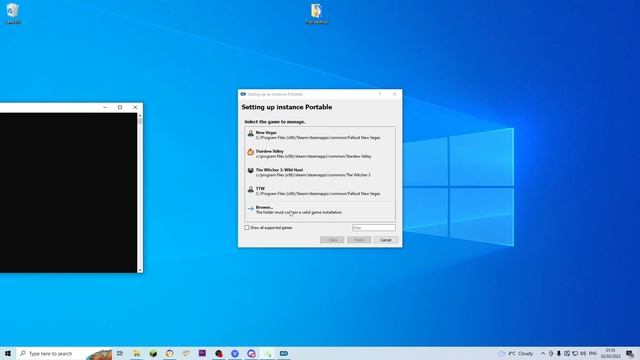Focus the Filter text field
Screen dimensions: 640x360
point(373,228)
